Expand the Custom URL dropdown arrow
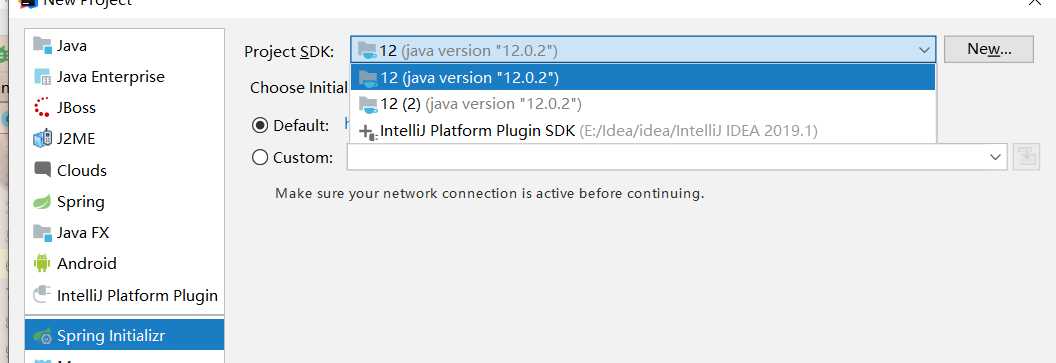 pyautogui.click(x=995, y=157)
